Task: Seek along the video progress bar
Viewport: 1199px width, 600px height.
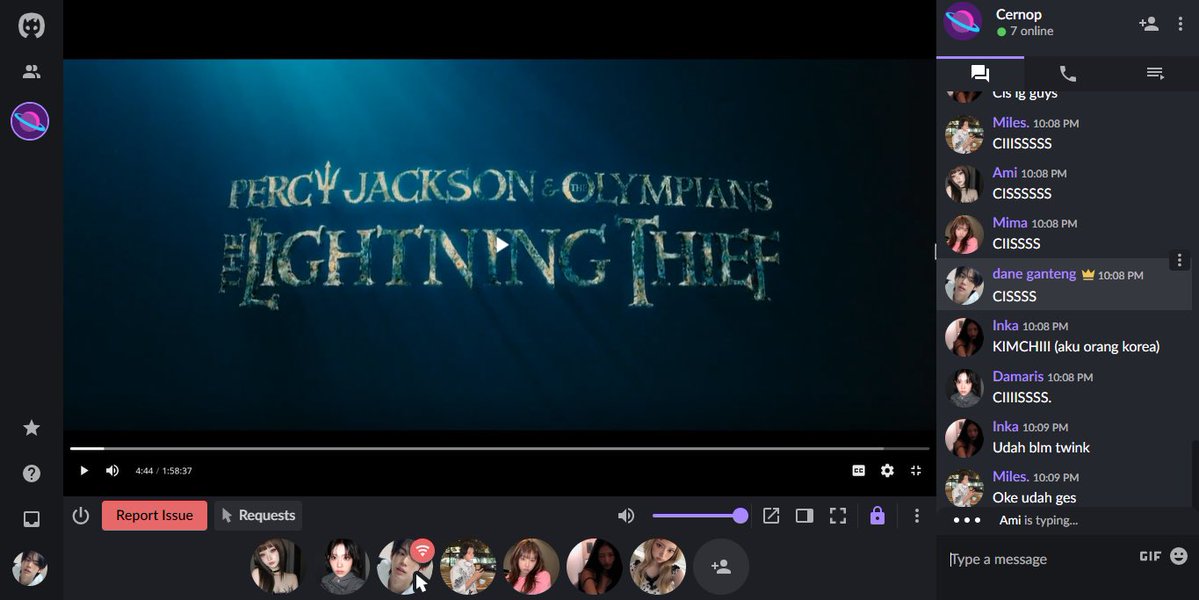Action: [500, 448]
